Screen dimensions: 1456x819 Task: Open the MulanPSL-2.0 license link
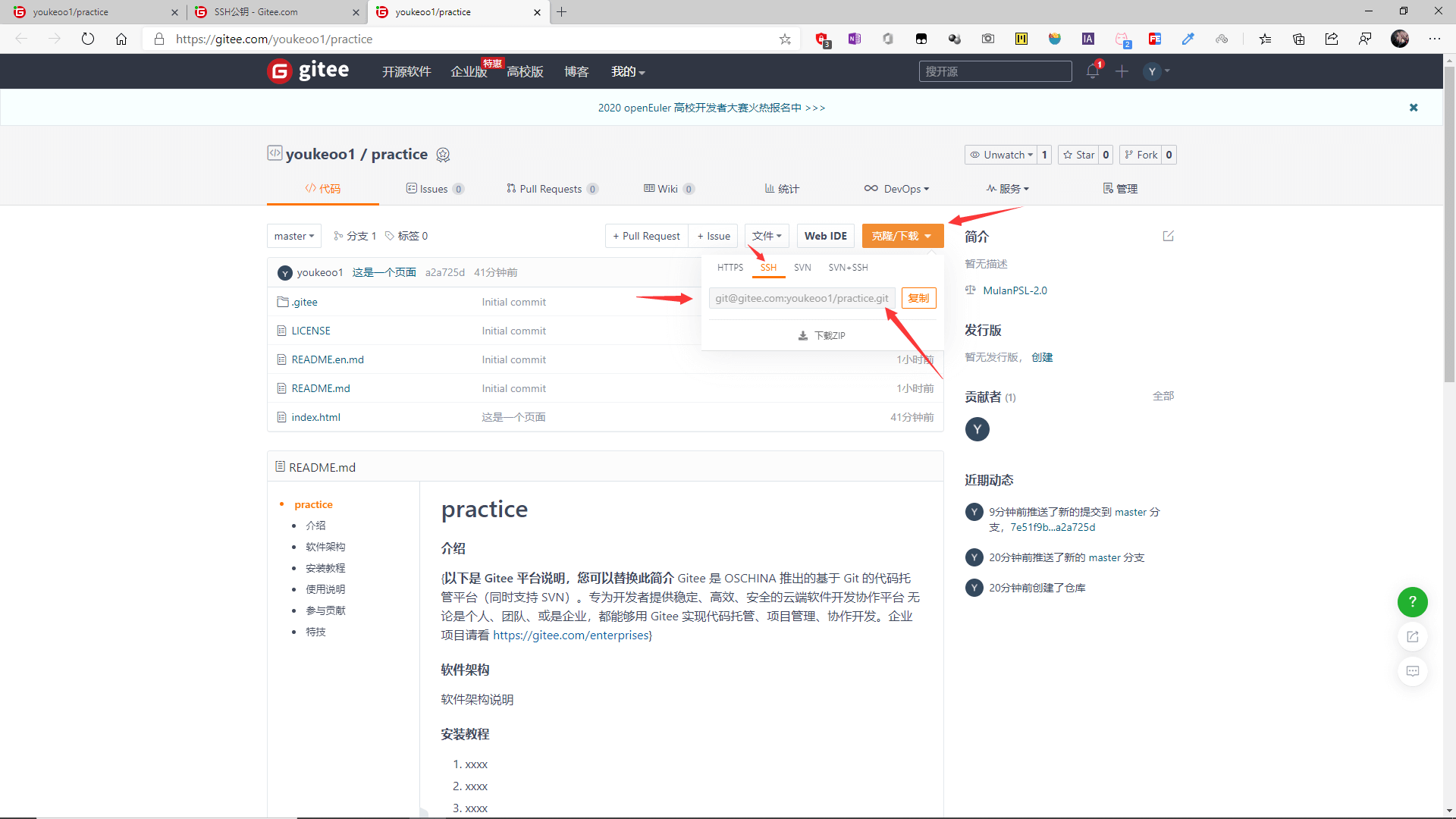point(1015,290)
